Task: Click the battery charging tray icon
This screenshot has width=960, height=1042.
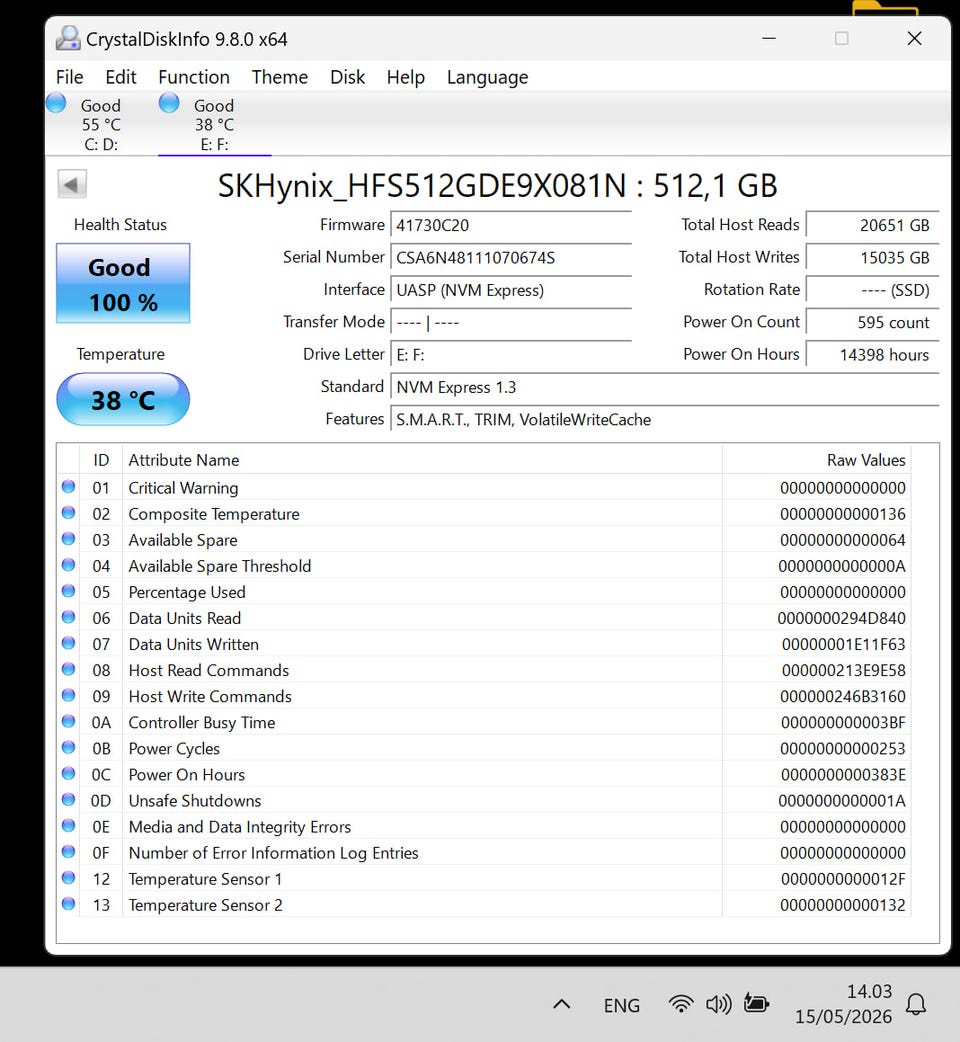Action: (756, 1003)
